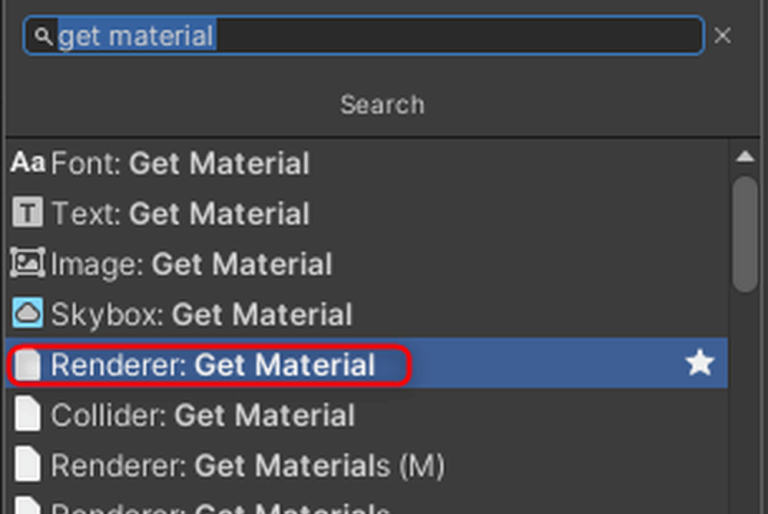768x514 pixels.
Task: Click the Renderer Get Material document icon
Action: (29, 365)
